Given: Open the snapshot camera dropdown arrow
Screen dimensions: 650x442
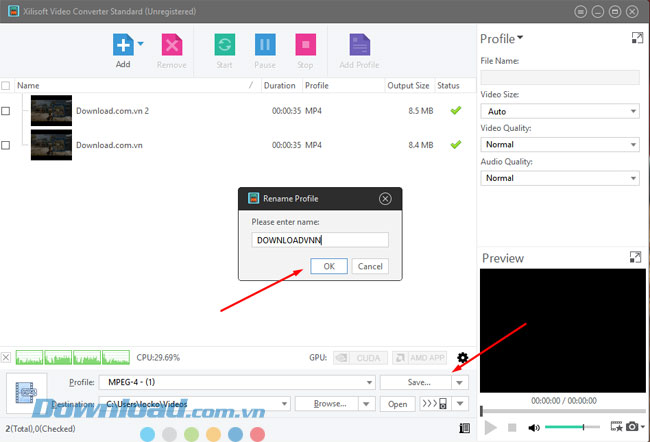Looking at the screenshot, I should pos(643,426).
